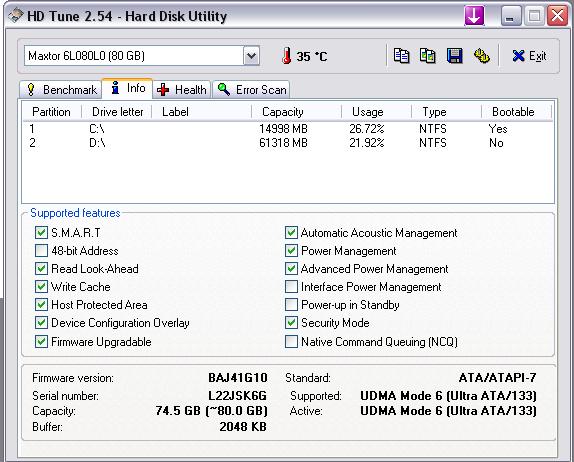Screen dimensions: 574x462
Task: Click the HD Tune app icon in title bar
Action: tap(16, 16)
